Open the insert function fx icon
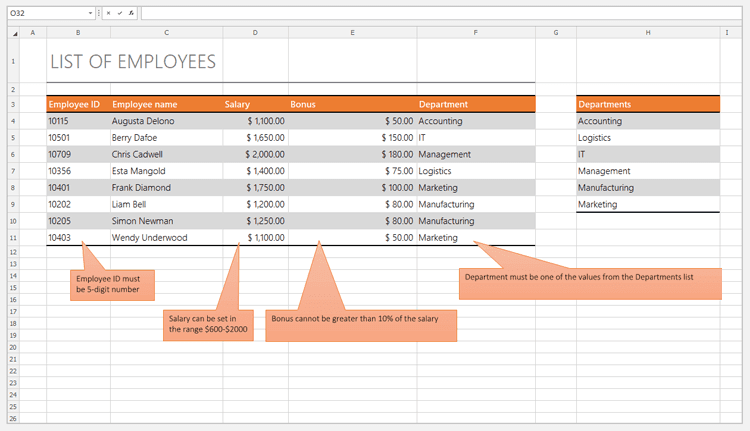 click(131, 13)
